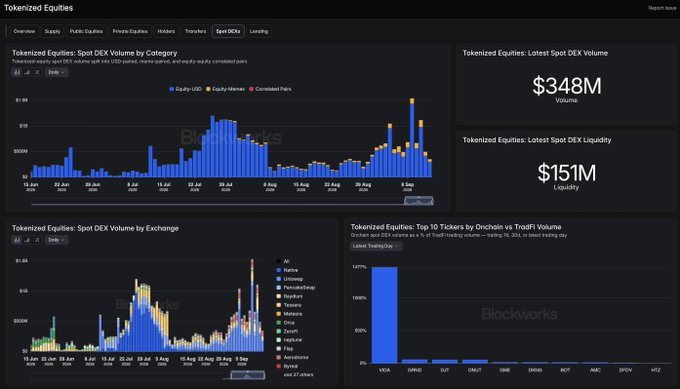Image resolution: width=680 pixels, height=389 pixels.
Task: Switch to the Holders tab
Action: click(166, 31)
